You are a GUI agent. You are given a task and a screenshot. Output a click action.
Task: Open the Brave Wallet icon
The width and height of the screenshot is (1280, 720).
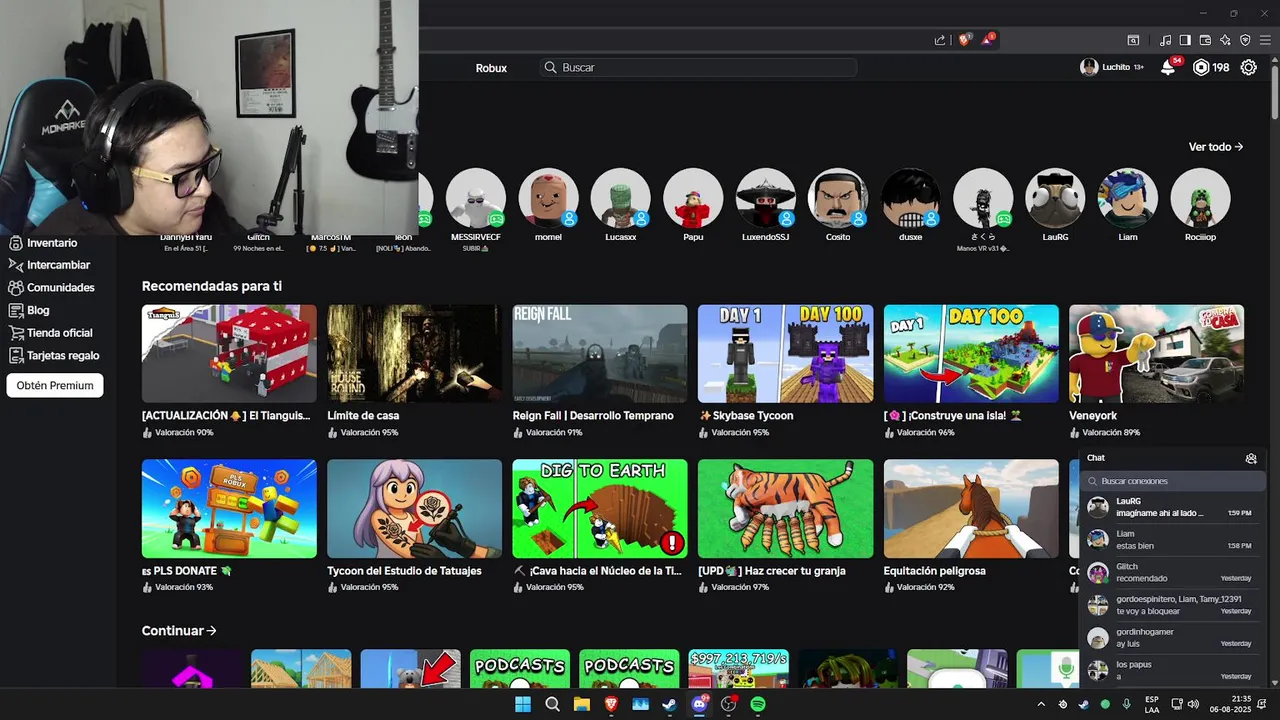click(1205, 40)
